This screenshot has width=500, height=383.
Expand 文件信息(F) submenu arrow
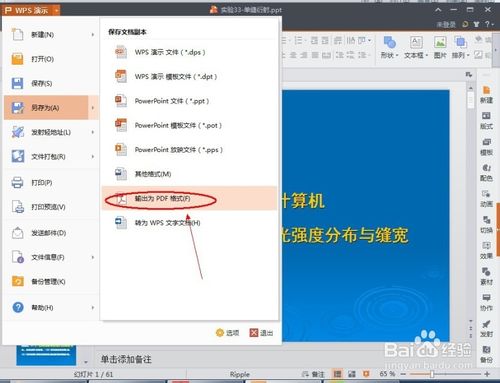(x=93, y=257)
